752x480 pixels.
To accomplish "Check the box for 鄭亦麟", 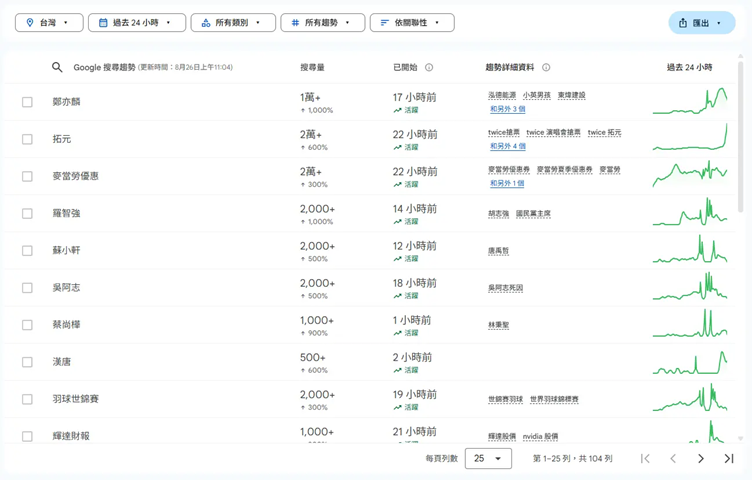I will 27,102.
